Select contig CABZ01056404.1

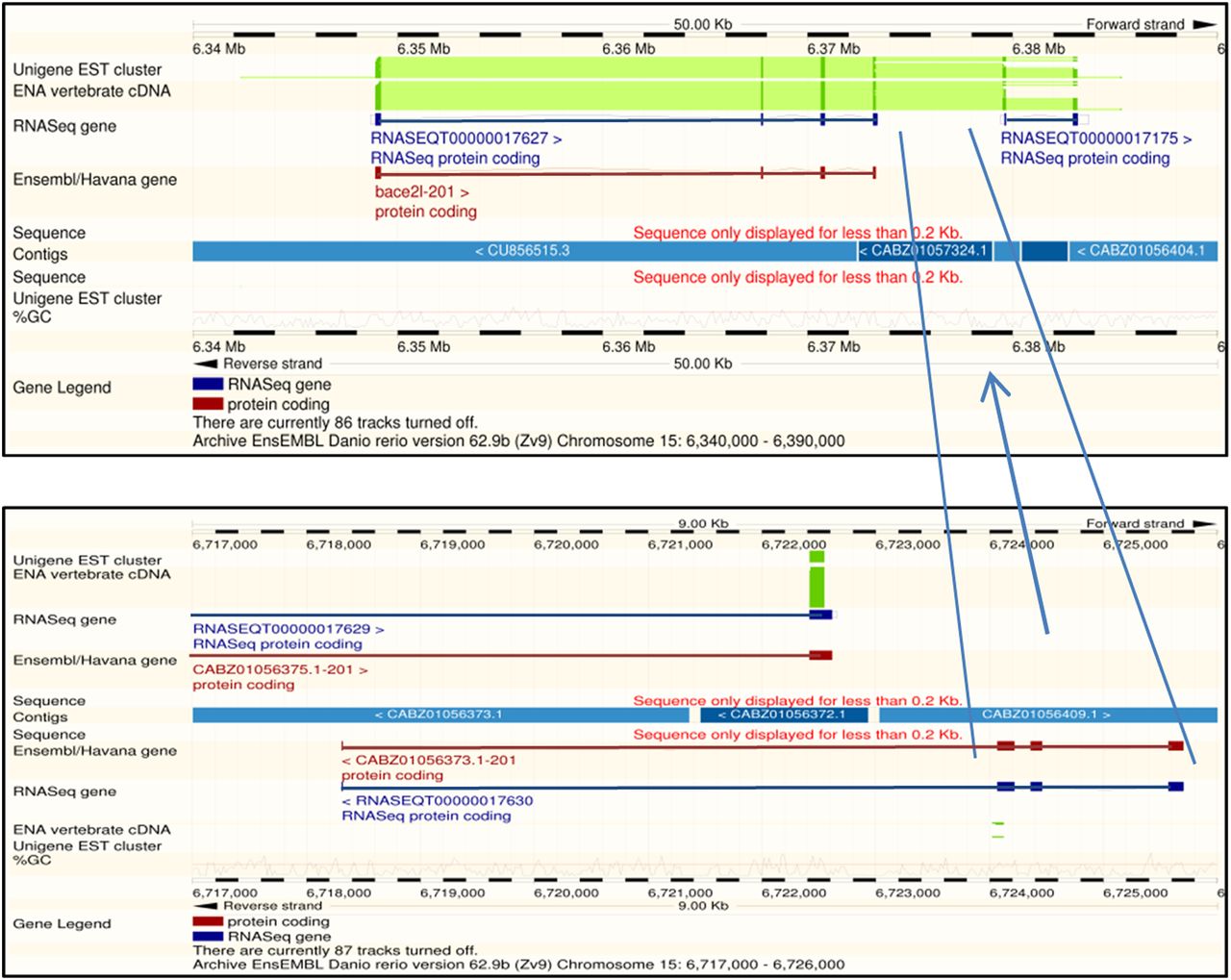(x=1140, y=251)
